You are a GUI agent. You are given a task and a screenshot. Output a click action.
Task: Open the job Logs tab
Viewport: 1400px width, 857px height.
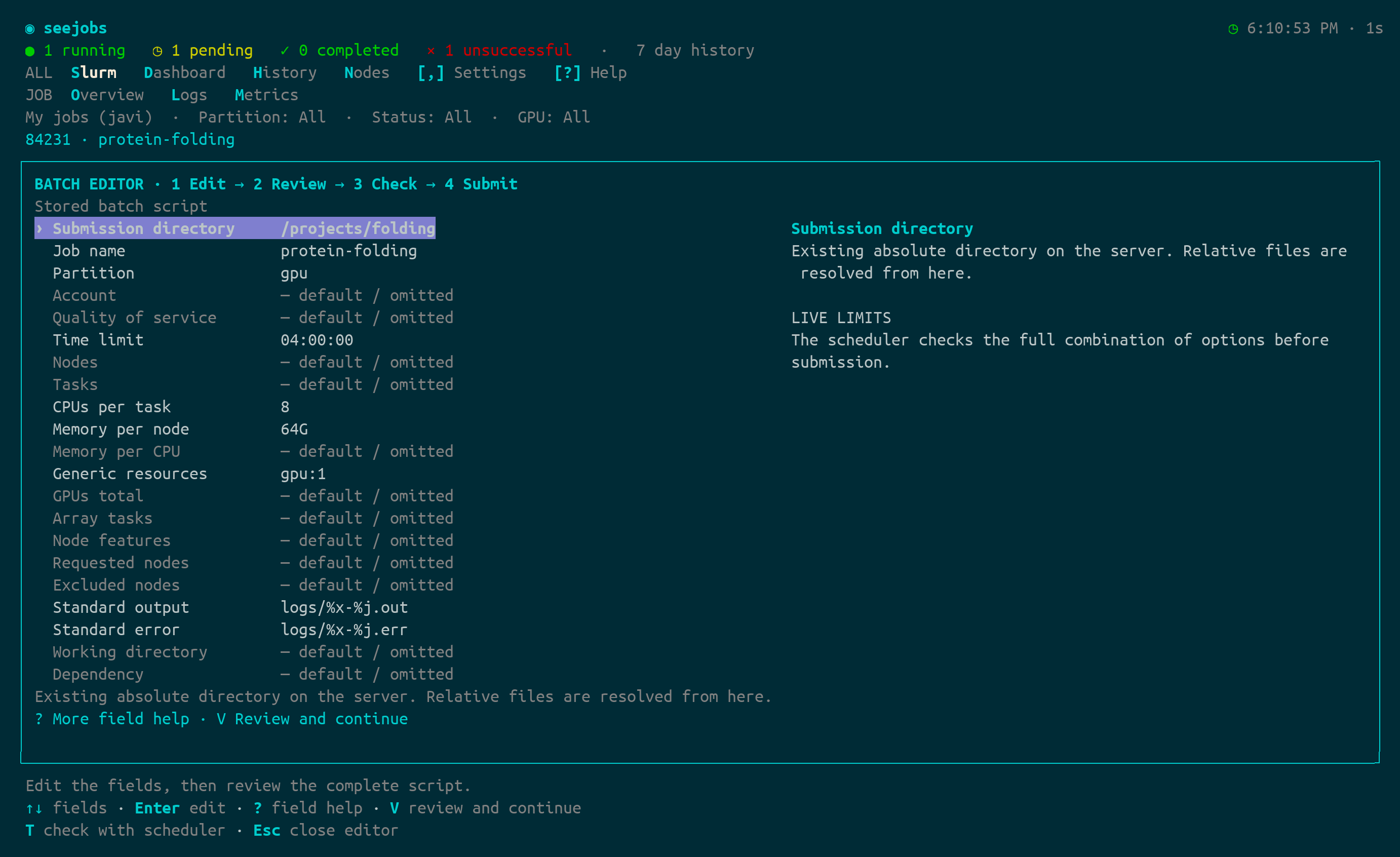[x=189, y=95]
